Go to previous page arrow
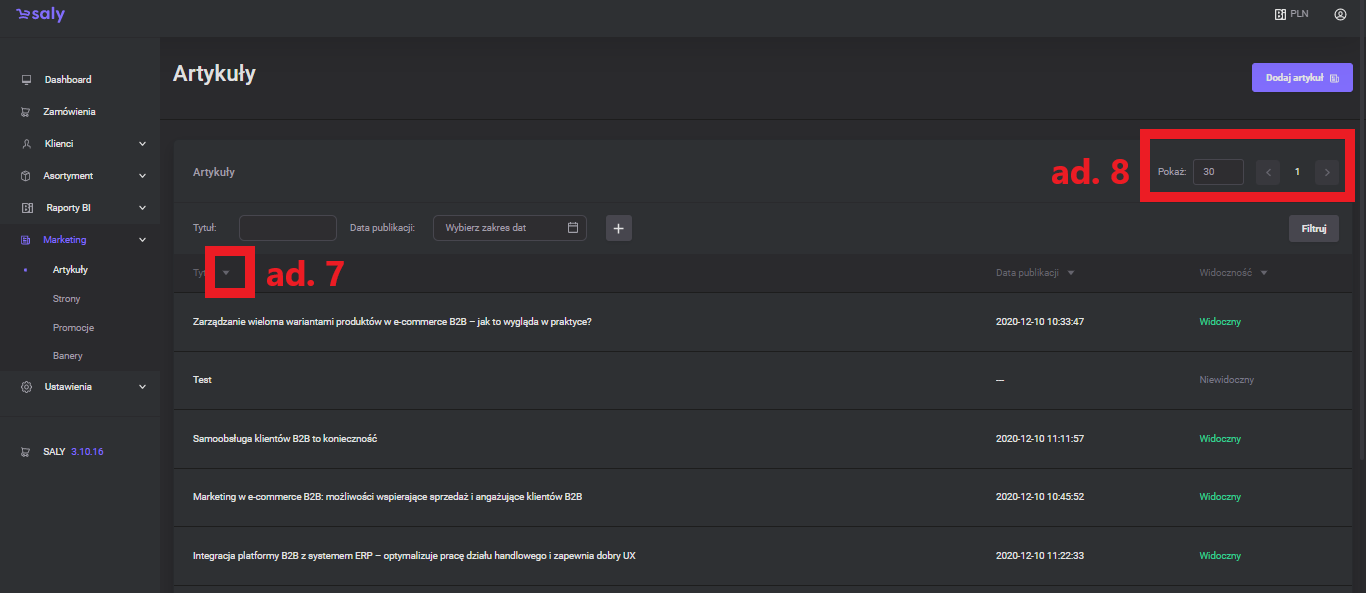This screenshot has width=1366, height=593. click(x=1268, y=172)
